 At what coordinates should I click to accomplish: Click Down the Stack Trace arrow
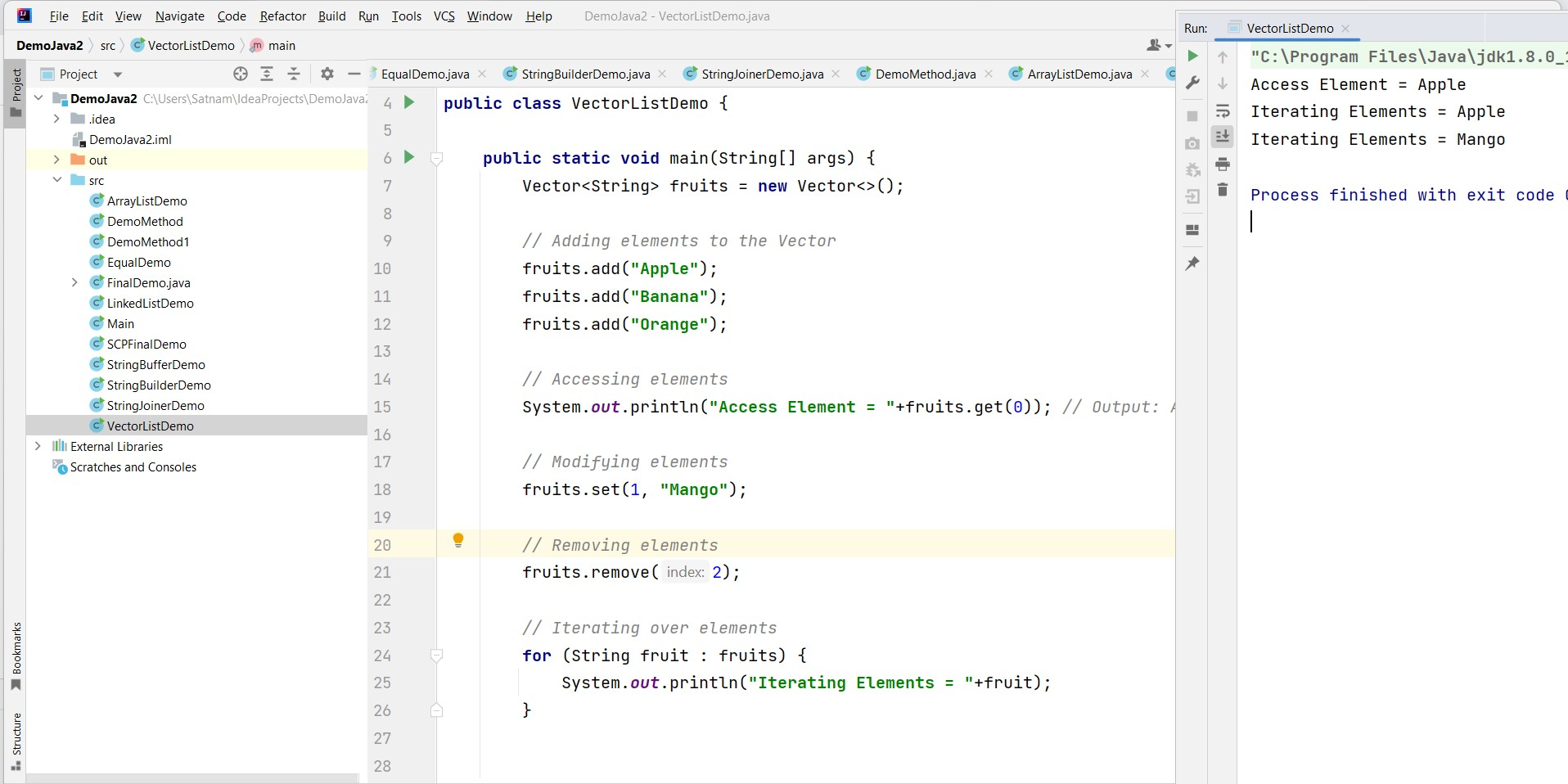1223,83
